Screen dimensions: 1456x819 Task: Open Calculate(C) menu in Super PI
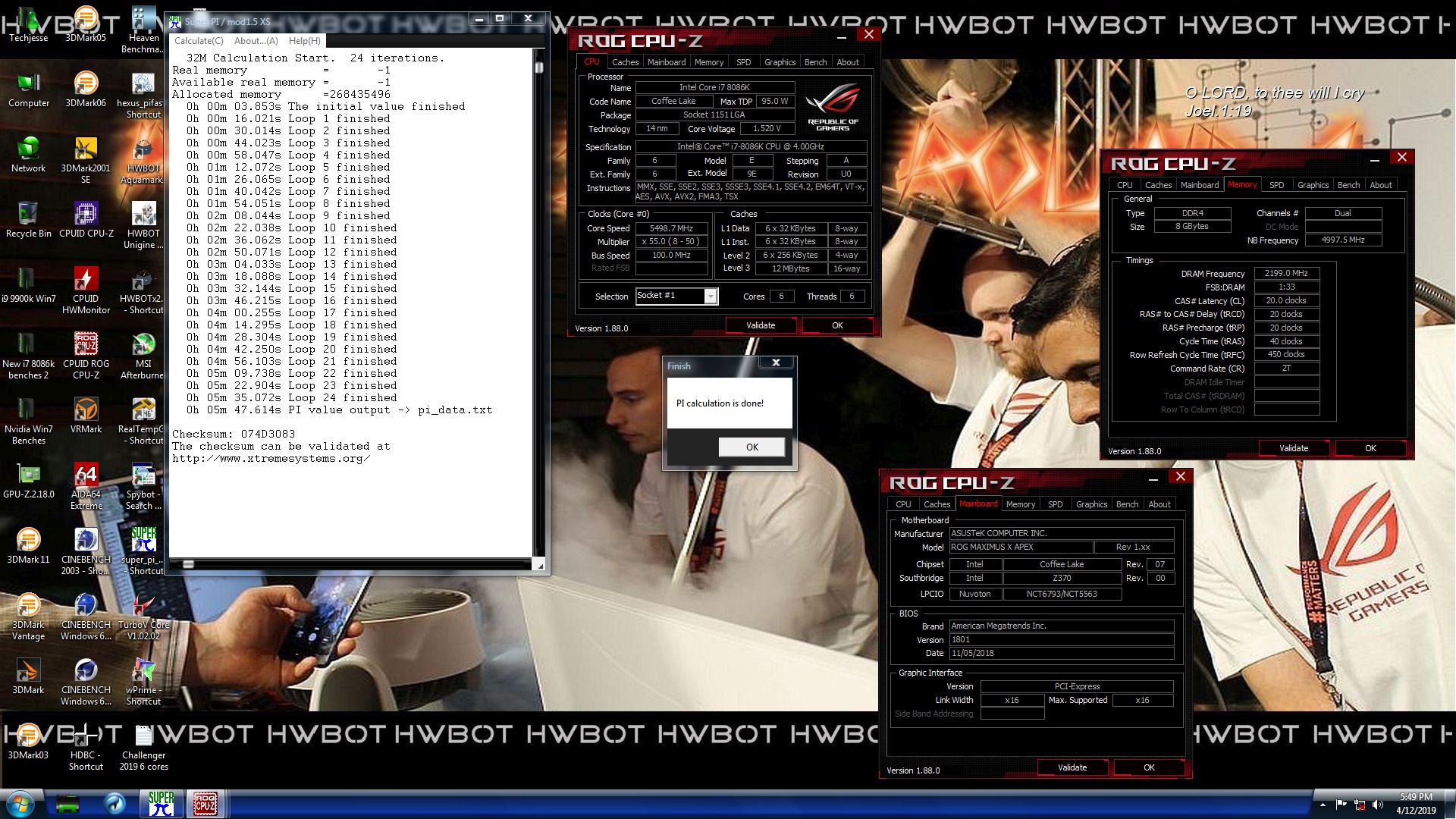[x=199, y=41]
